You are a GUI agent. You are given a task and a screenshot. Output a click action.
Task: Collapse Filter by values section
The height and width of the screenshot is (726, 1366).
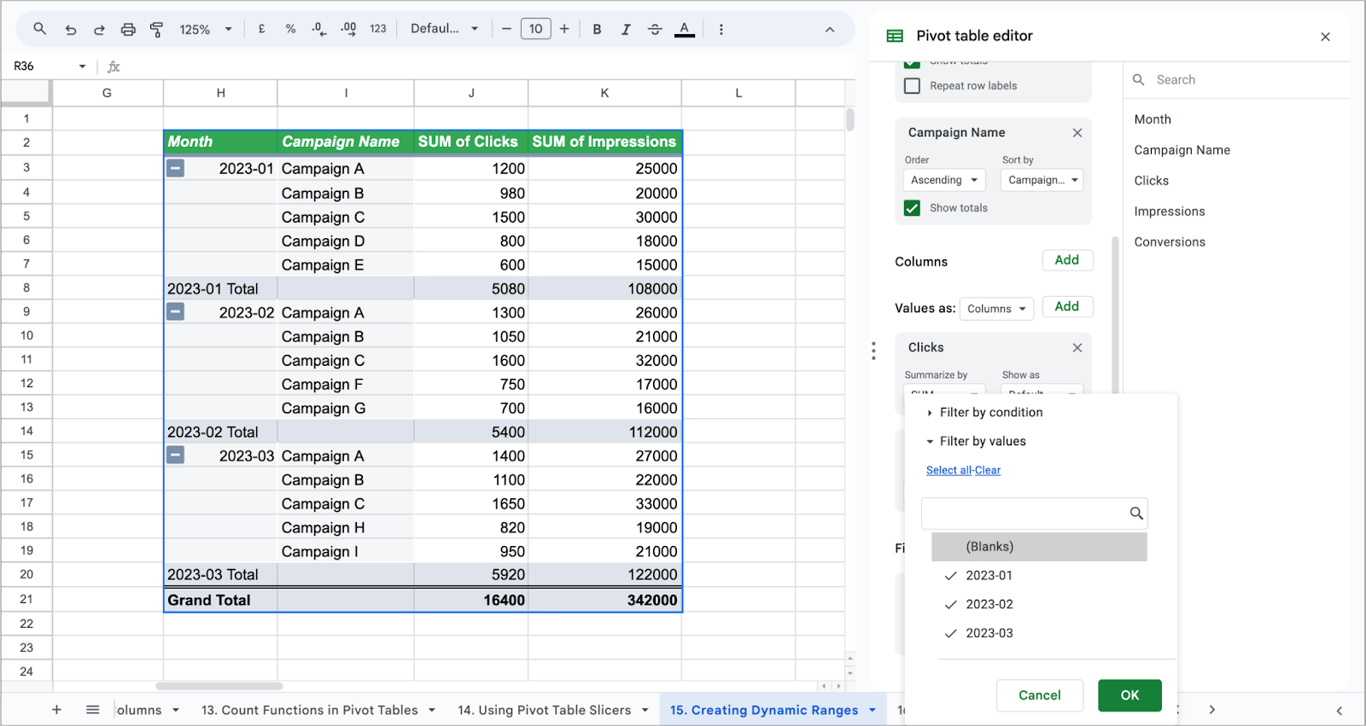tap(976, 441)
